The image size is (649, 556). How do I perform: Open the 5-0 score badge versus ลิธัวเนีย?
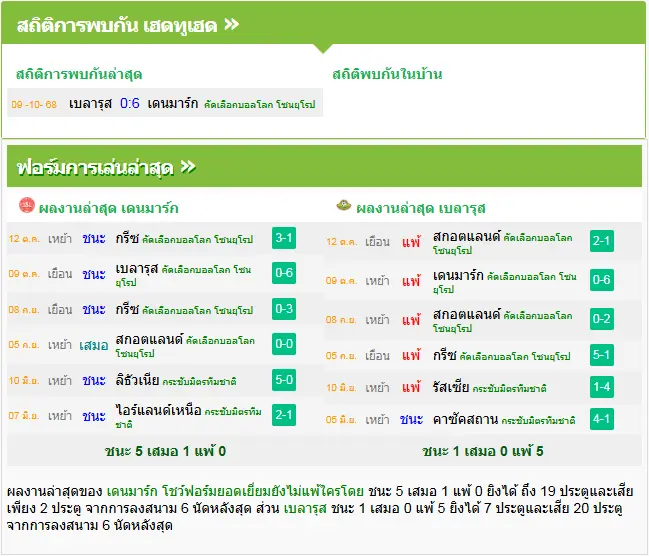284,380
